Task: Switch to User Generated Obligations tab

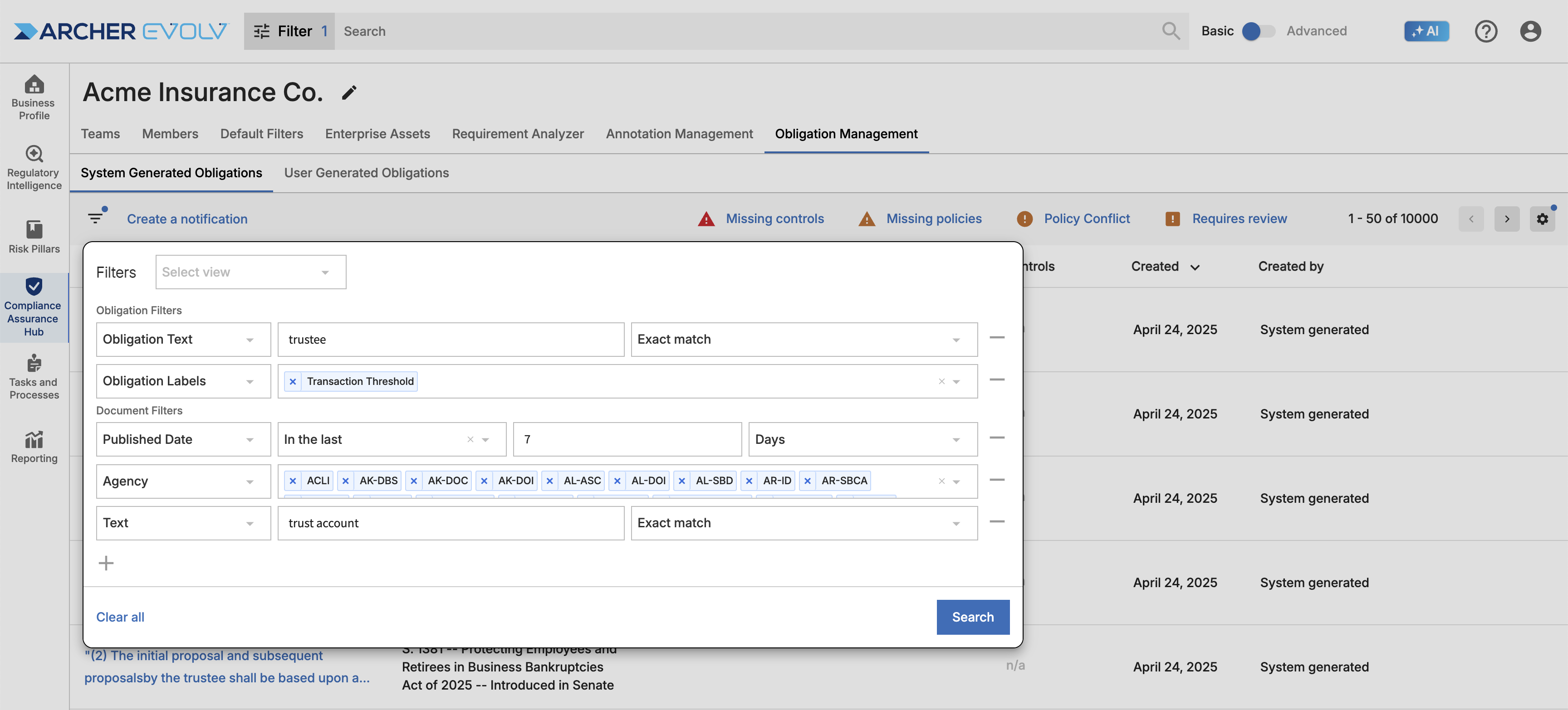Action: (x=367, y=173)
